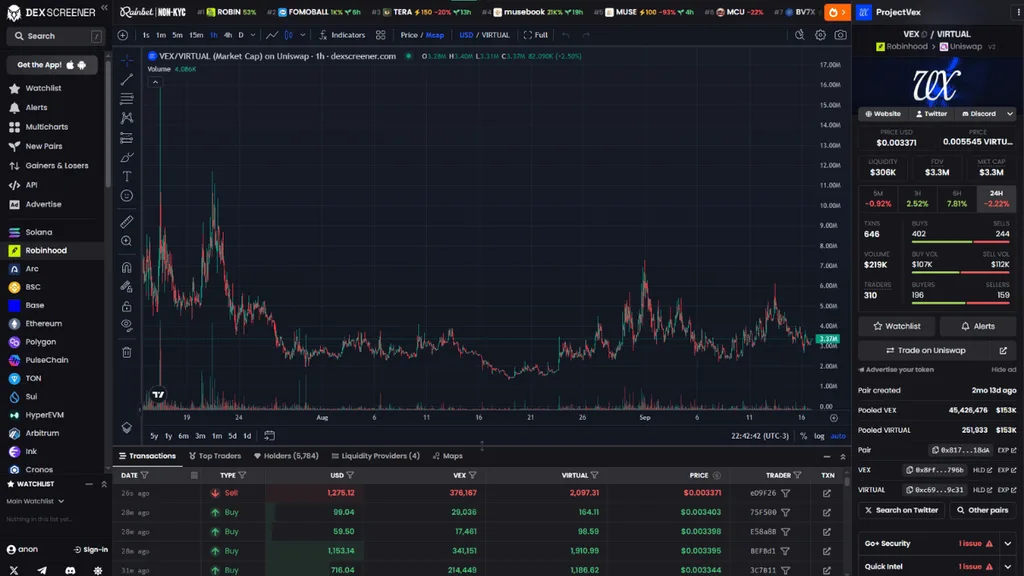This screenshot has width=1024, height=576.
Task: Switch chart to 4h timeframe
Action: click(227, 35)
